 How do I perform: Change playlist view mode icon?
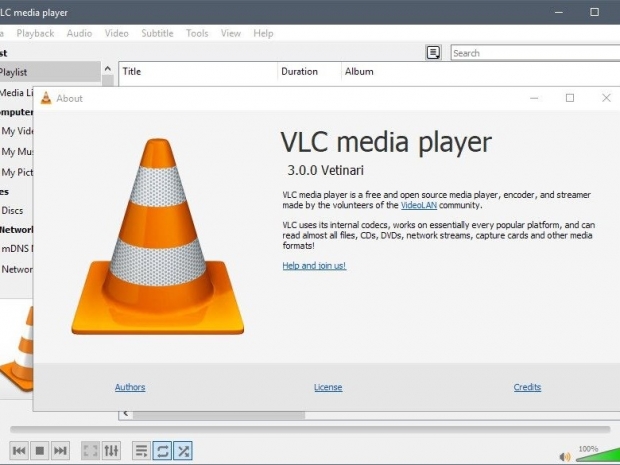433,53
